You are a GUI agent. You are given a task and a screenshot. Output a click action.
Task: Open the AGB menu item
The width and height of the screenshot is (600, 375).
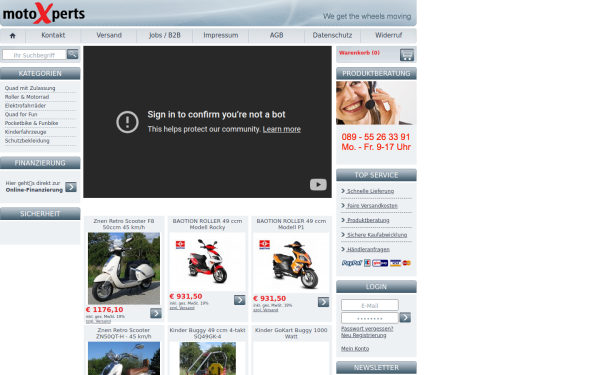pyautogui.click(x=276, y=35)
